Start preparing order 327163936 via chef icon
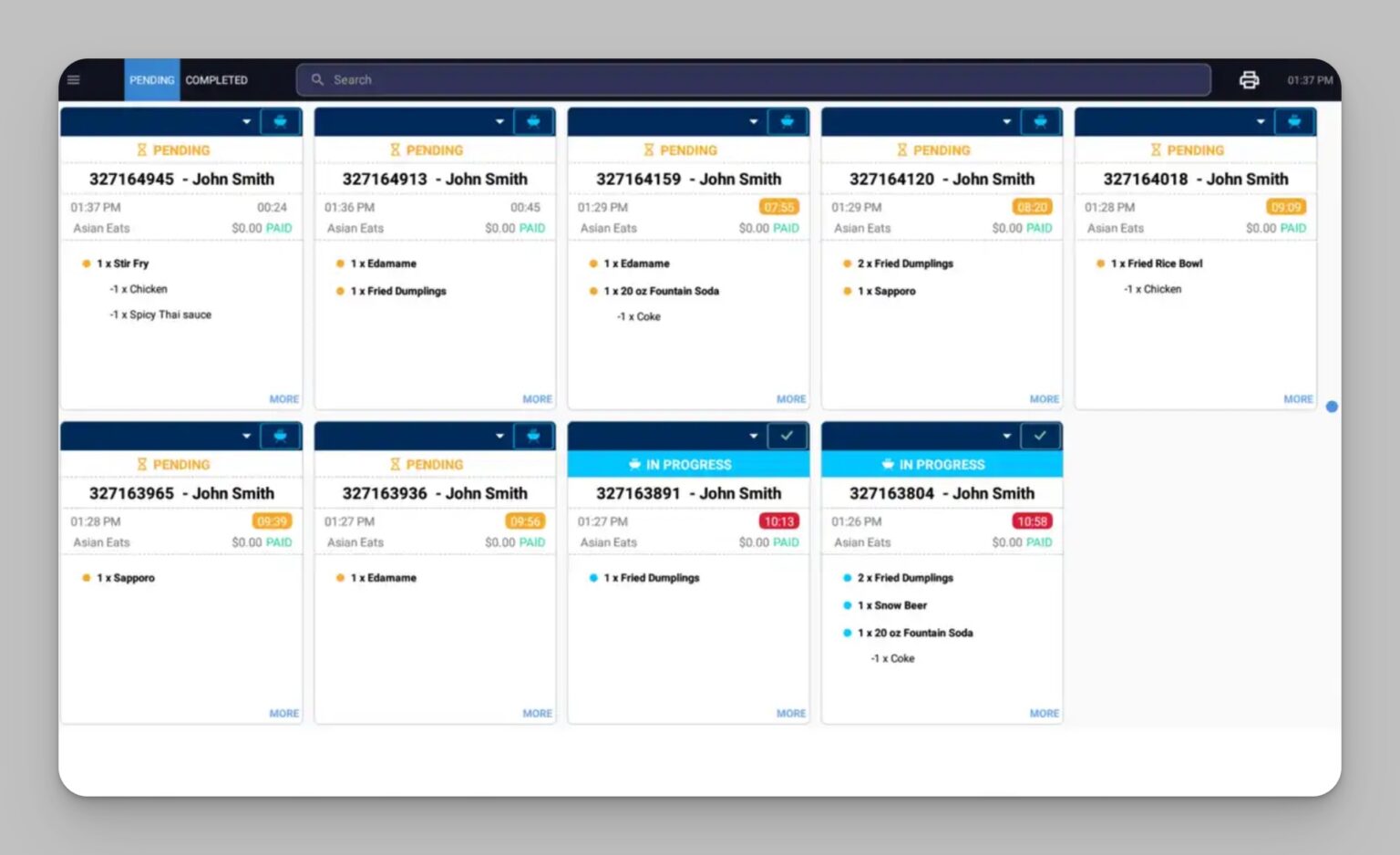 click(533, 436)
